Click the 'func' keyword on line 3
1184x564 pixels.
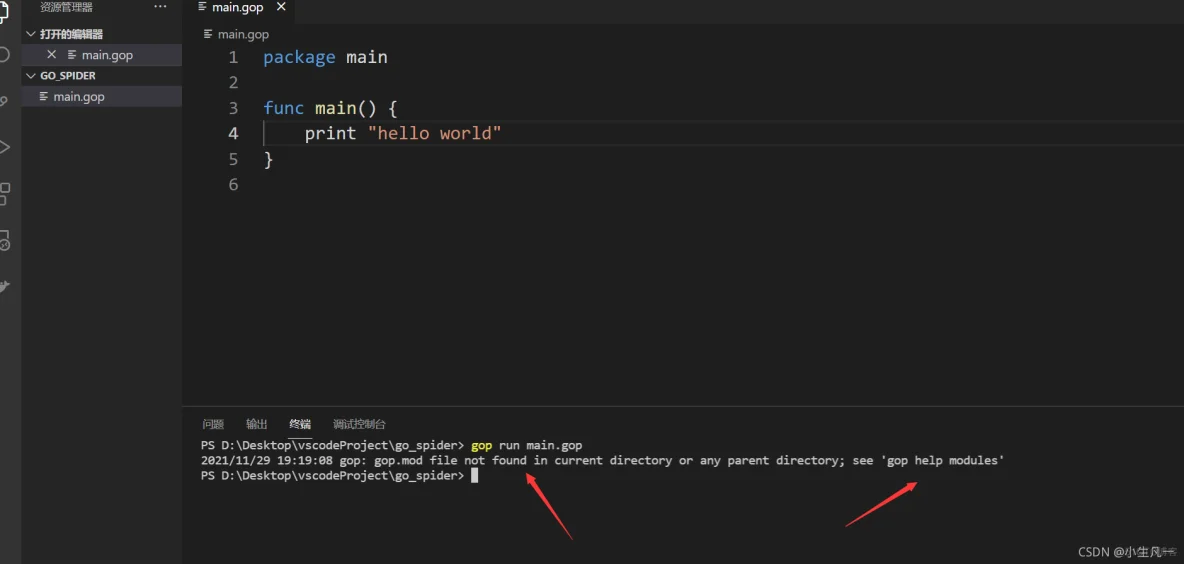tap(284, 108)
